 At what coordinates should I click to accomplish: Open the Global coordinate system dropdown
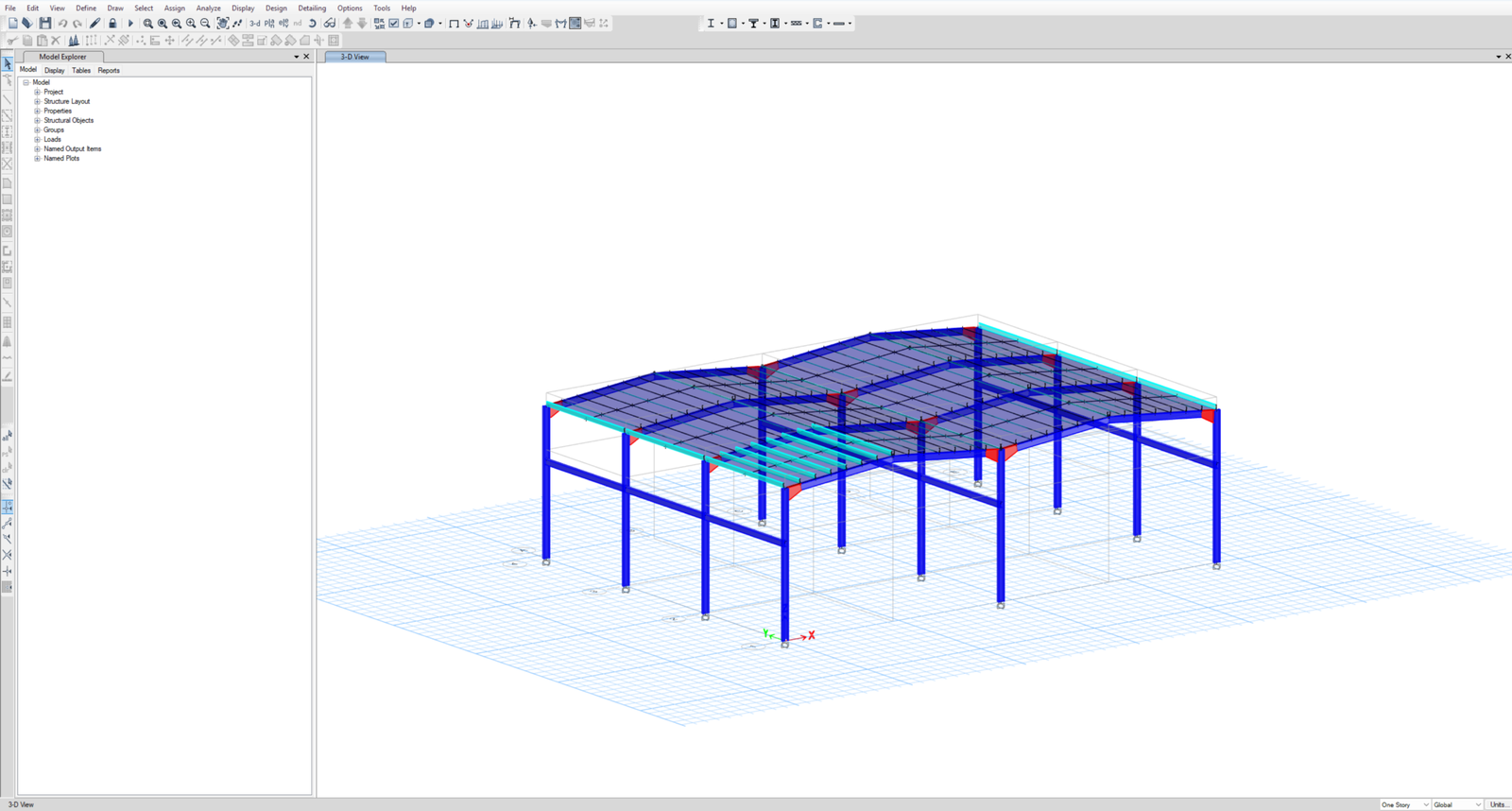(x=1456, y=804)
